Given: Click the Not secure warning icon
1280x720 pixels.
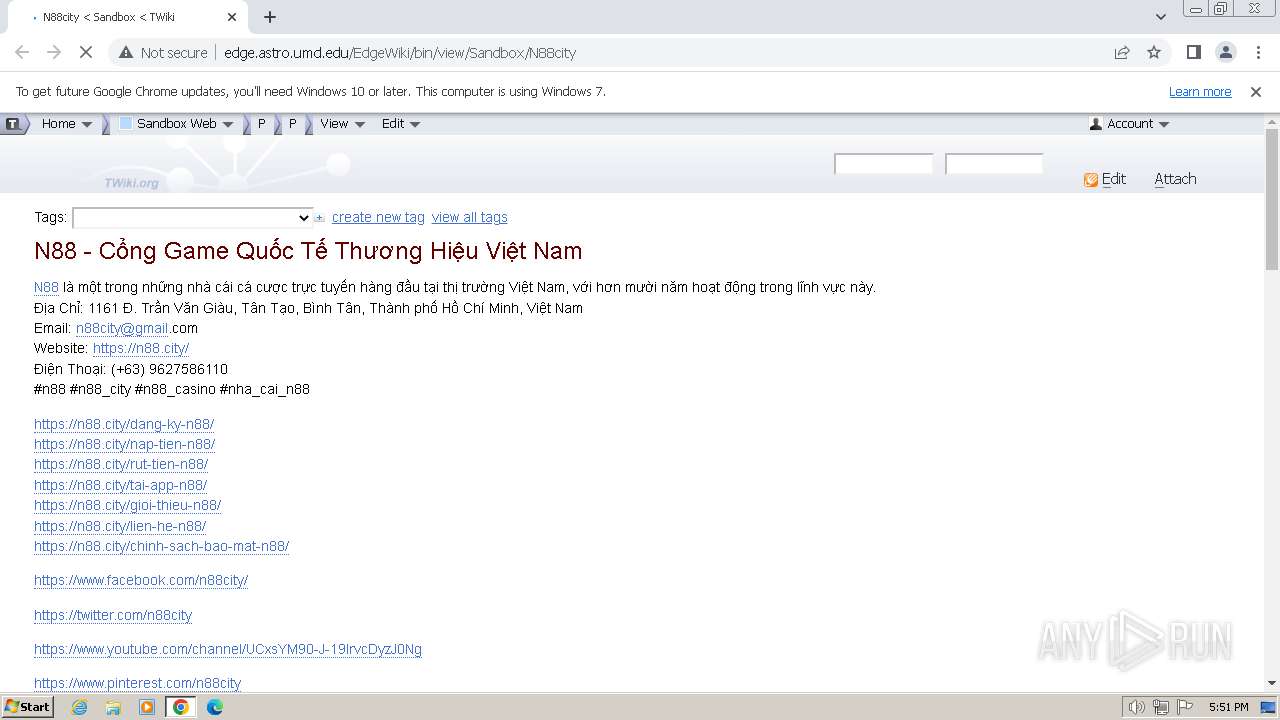Looking at the screenshot, I should point(125,52).
